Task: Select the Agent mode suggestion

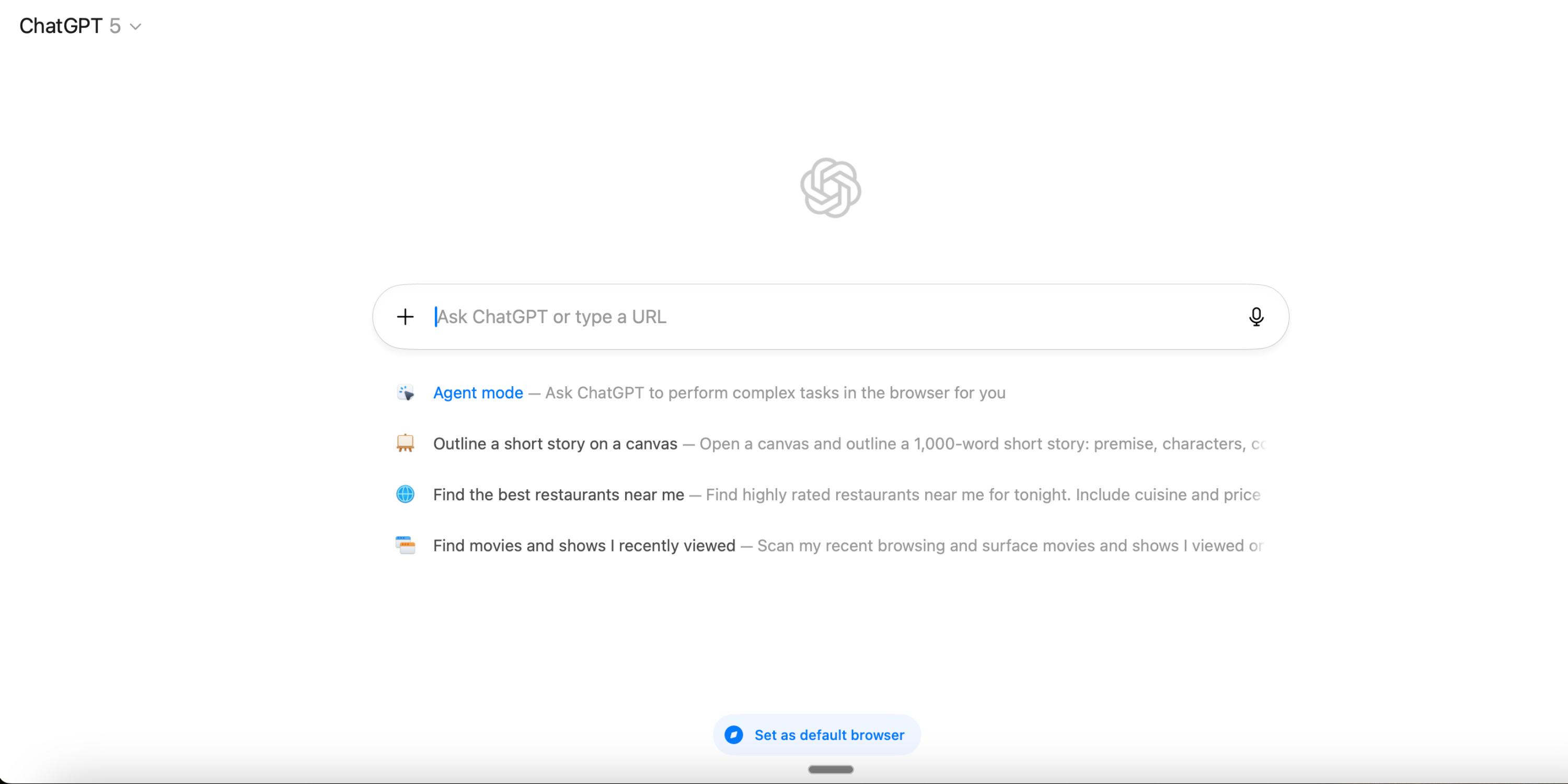Action: [x=478, y=393]
